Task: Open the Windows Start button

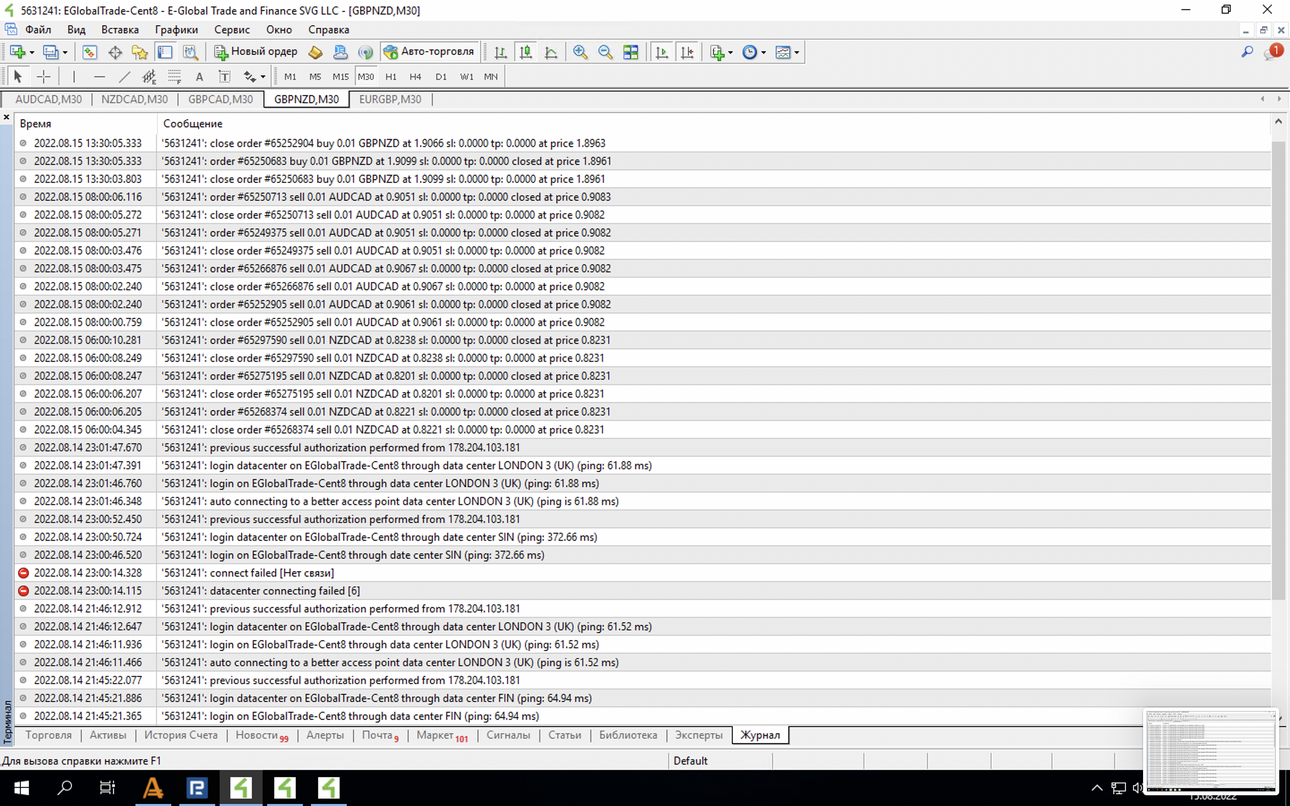Action: coord(21,788)
